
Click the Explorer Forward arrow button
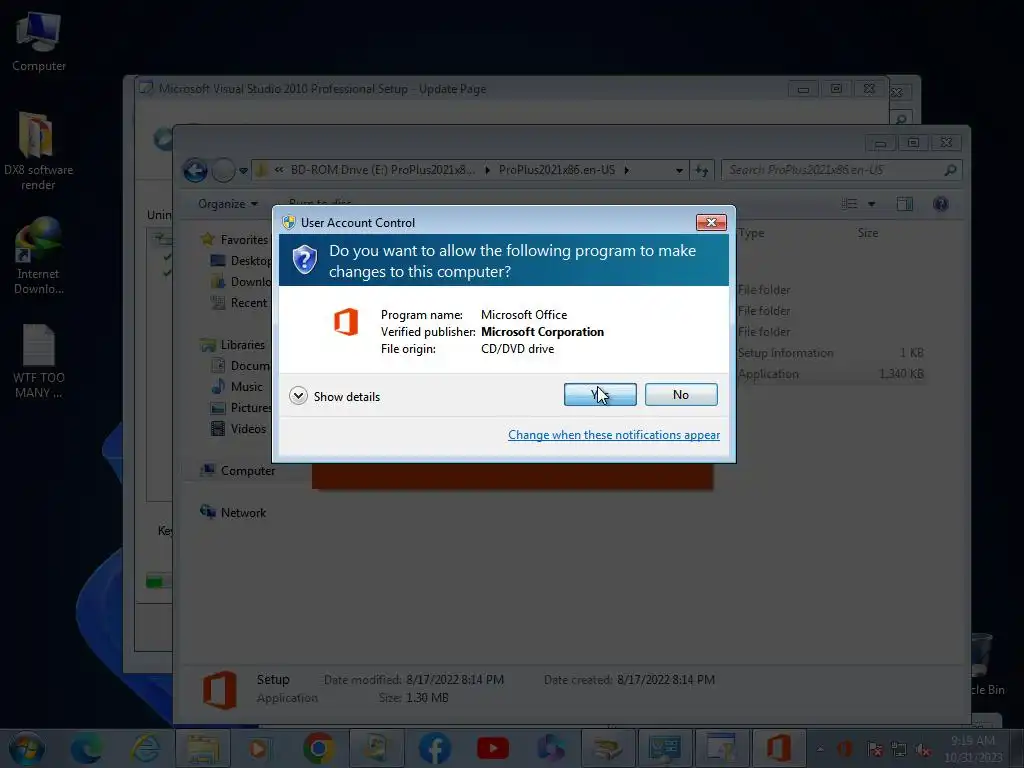223,170
